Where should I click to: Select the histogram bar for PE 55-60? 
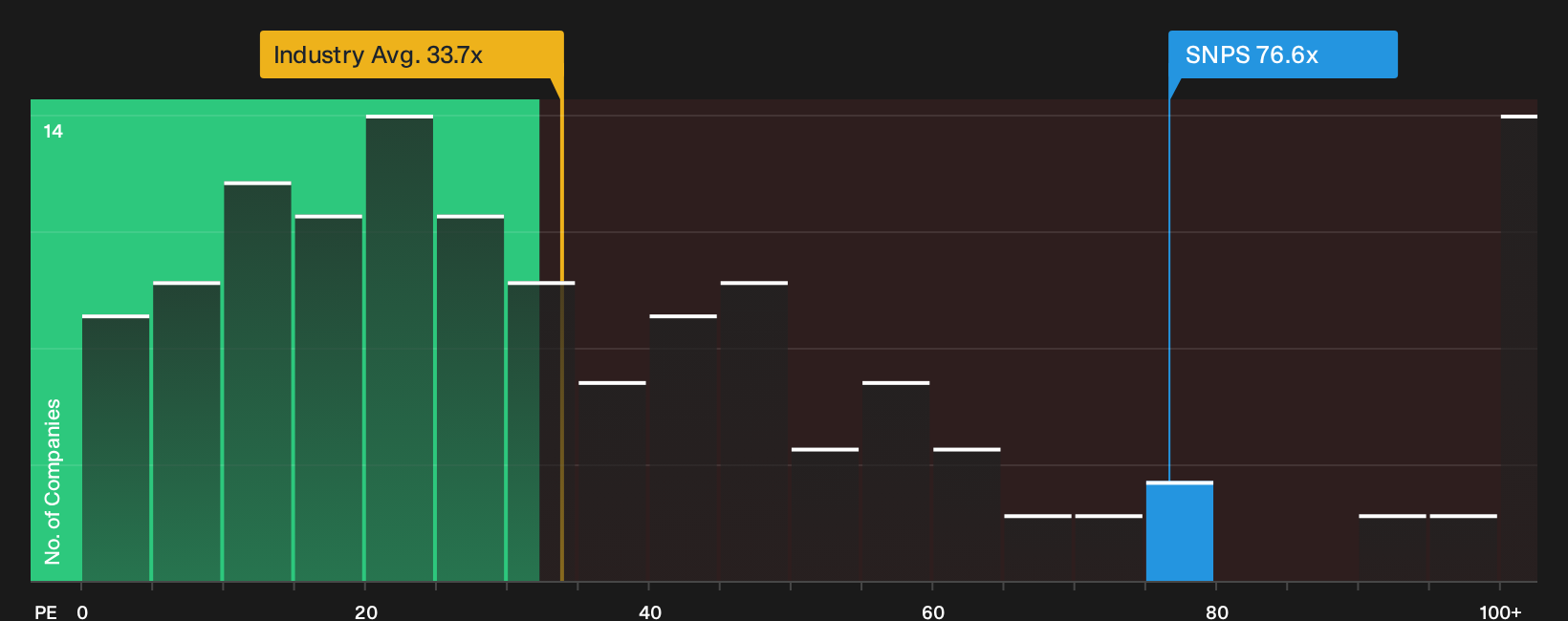(896, 482)
